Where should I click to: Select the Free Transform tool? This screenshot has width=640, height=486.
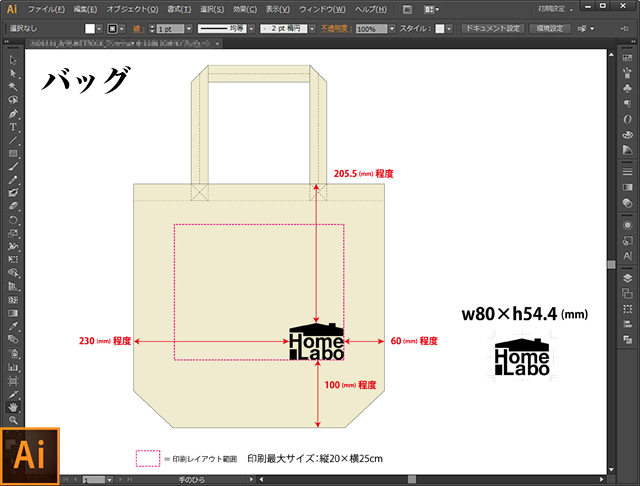[13, 260]
